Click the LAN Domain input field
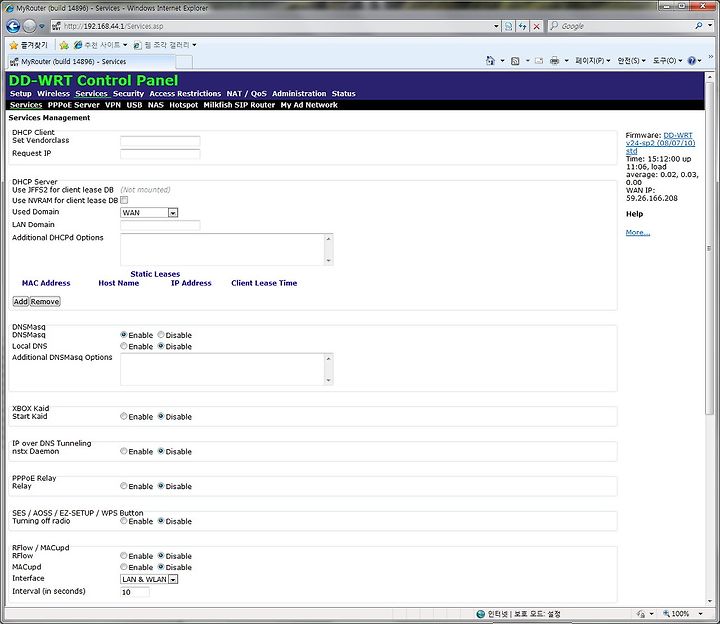Image resolution: width=720 pixels, height=624 pixels. coord(160,225)
